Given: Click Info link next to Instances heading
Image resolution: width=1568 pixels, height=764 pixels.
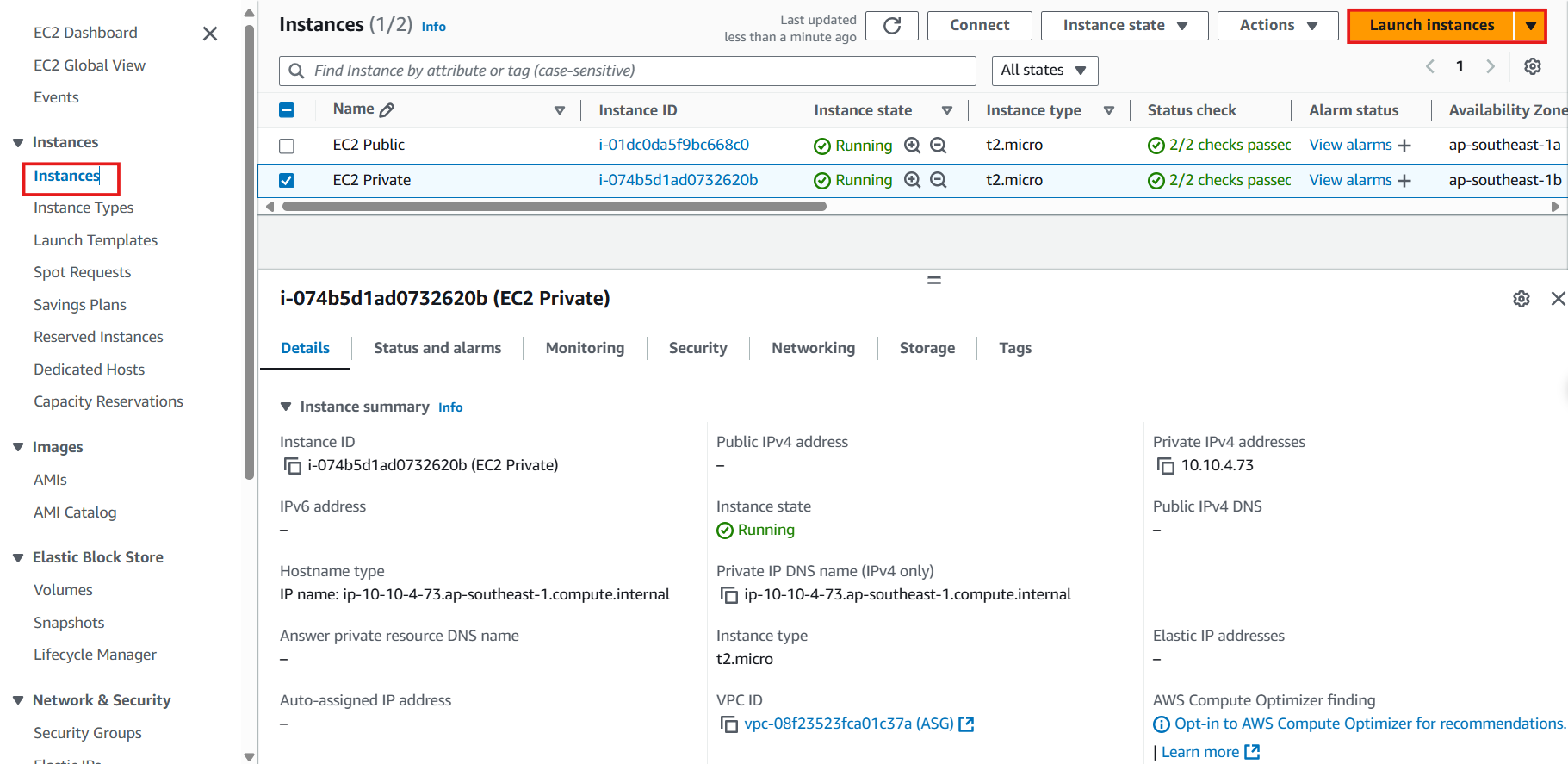Looking at the screenshot, I should [433, 27].
